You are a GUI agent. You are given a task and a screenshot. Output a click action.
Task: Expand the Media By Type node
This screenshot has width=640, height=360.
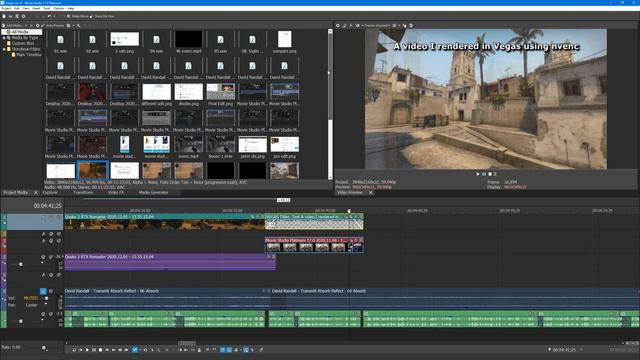pos(4,38)
